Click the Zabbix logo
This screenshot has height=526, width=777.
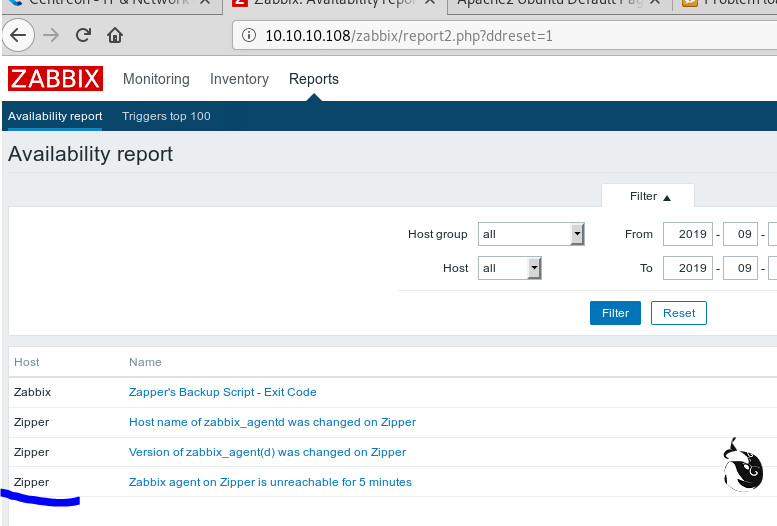pos(55,79)
